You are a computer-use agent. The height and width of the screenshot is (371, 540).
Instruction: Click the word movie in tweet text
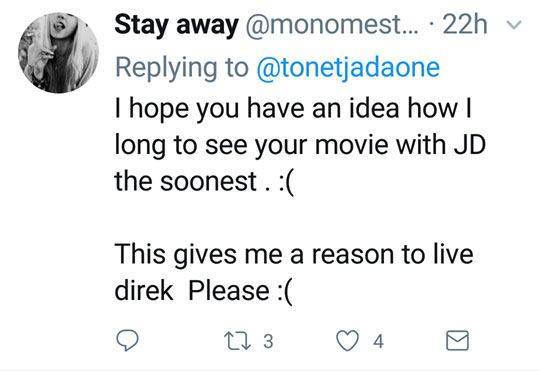(x=352, y=145)
